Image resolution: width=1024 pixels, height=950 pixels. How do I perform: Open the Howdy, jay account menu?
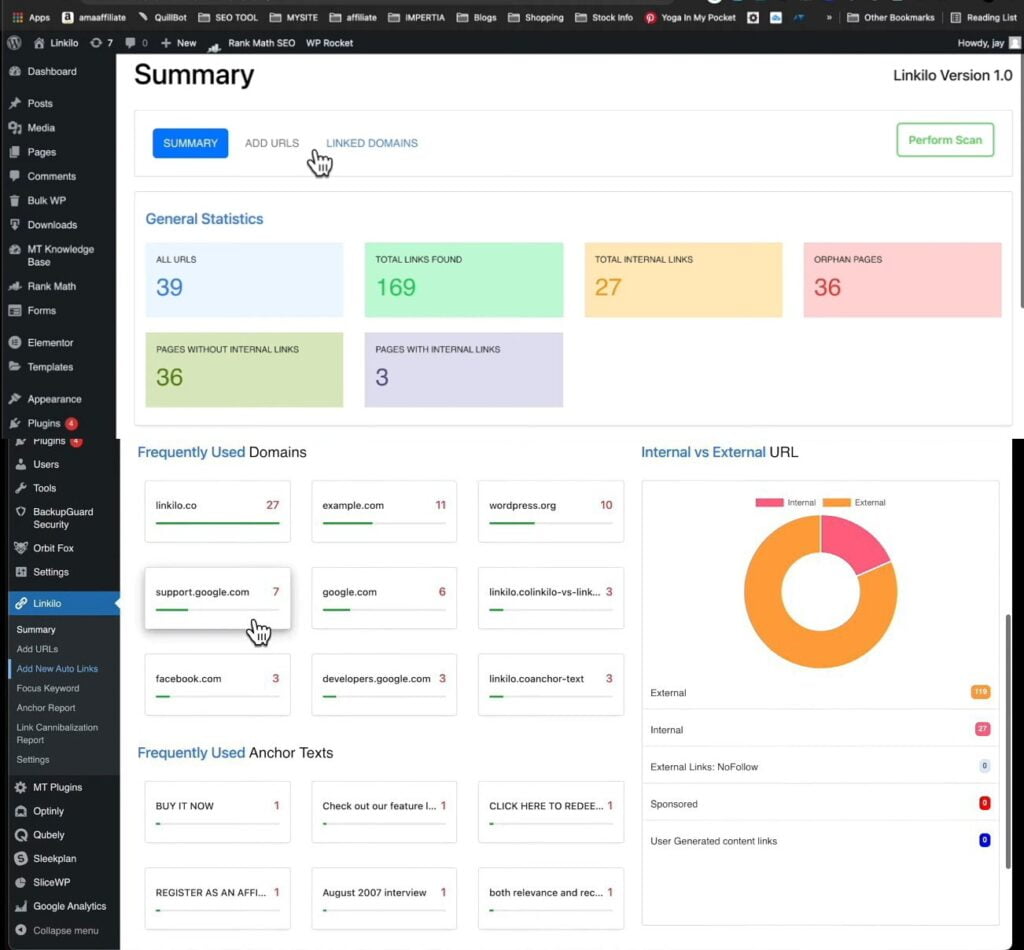click(989, 43)
